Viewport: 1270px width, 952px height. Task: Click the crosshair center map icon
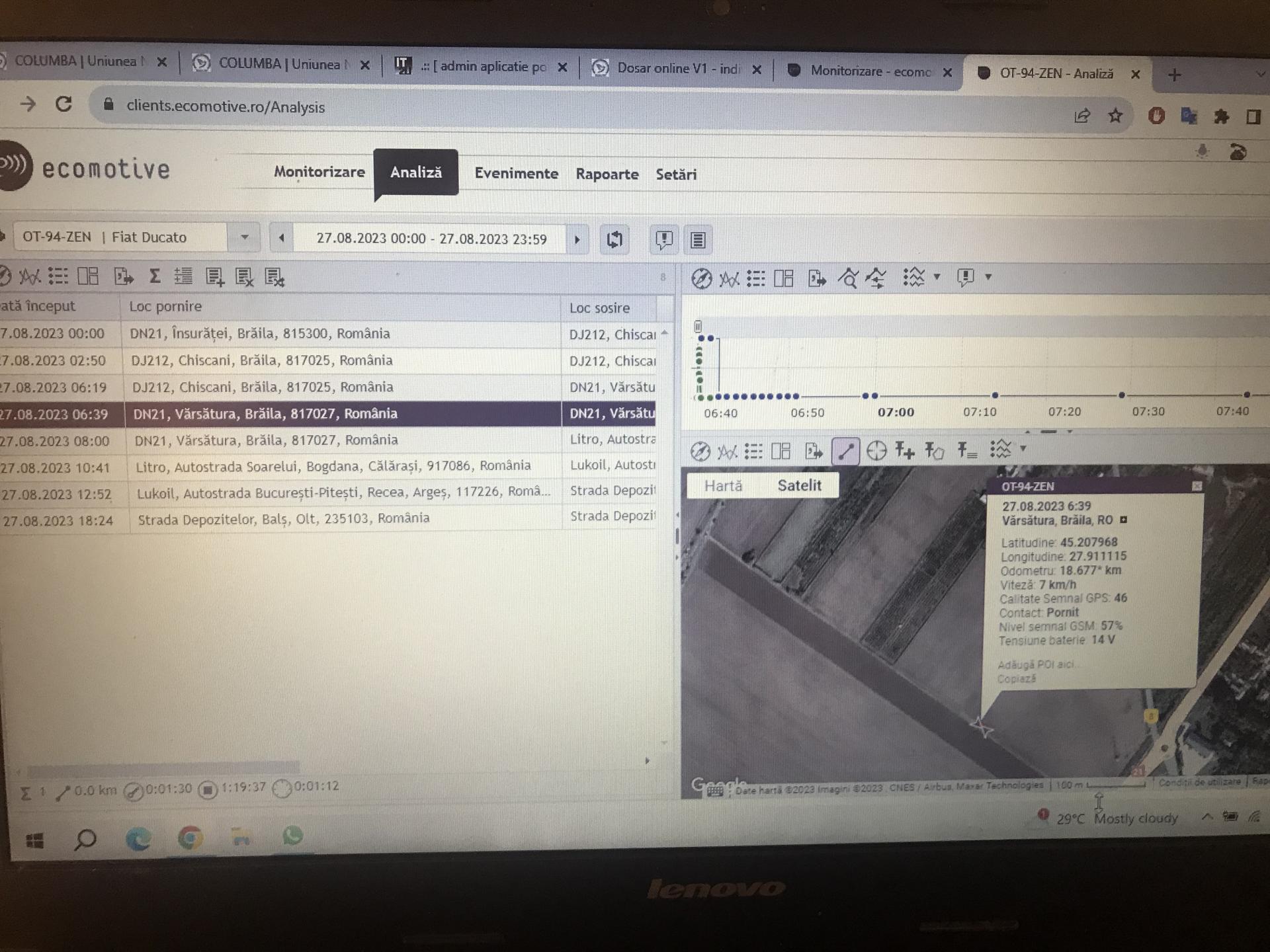876,451
